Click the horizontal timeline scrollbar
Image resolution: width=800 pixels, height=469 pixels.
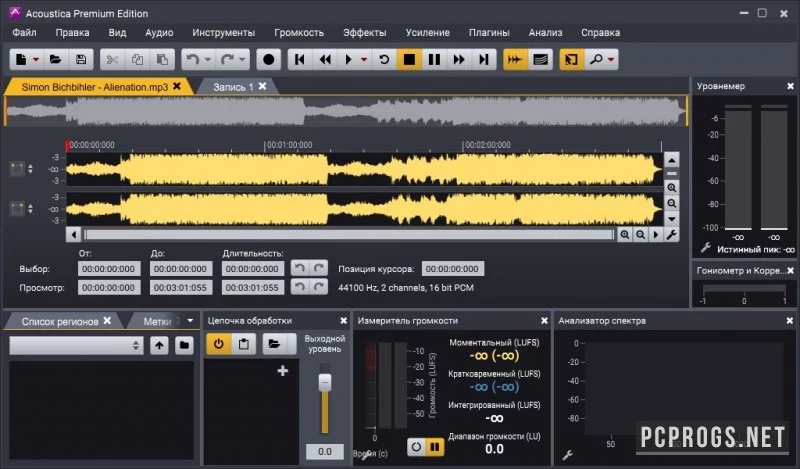(349, 235)
